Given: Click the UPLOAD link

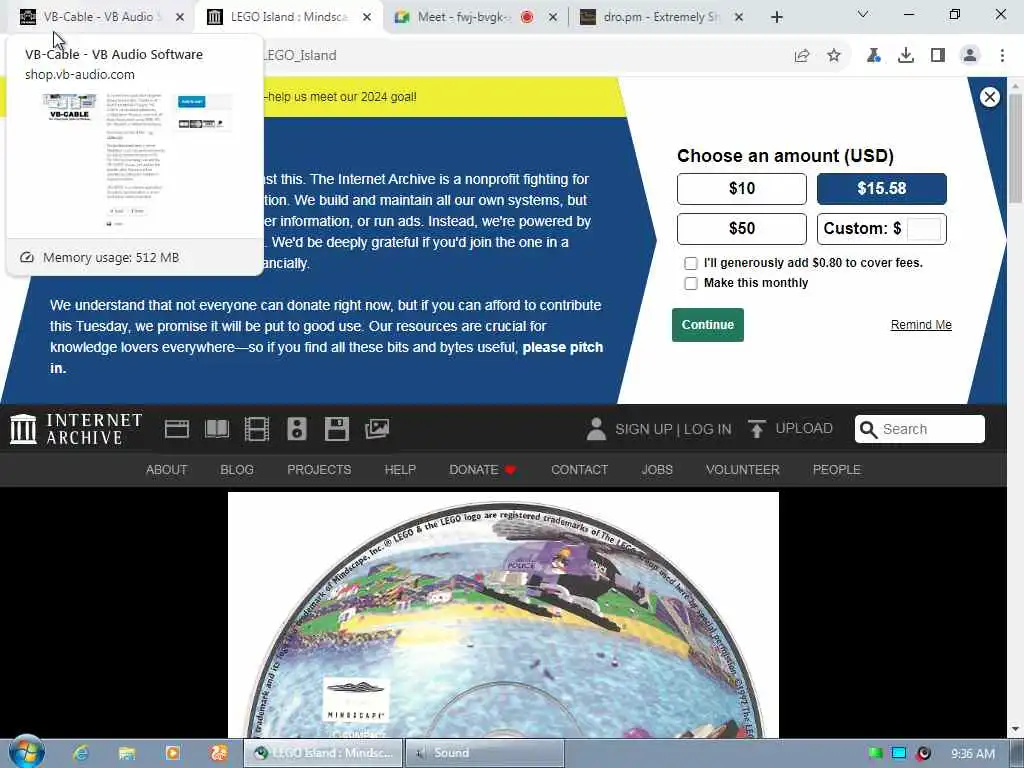Looking at the screenshot, I should click(x=804, y=428).
